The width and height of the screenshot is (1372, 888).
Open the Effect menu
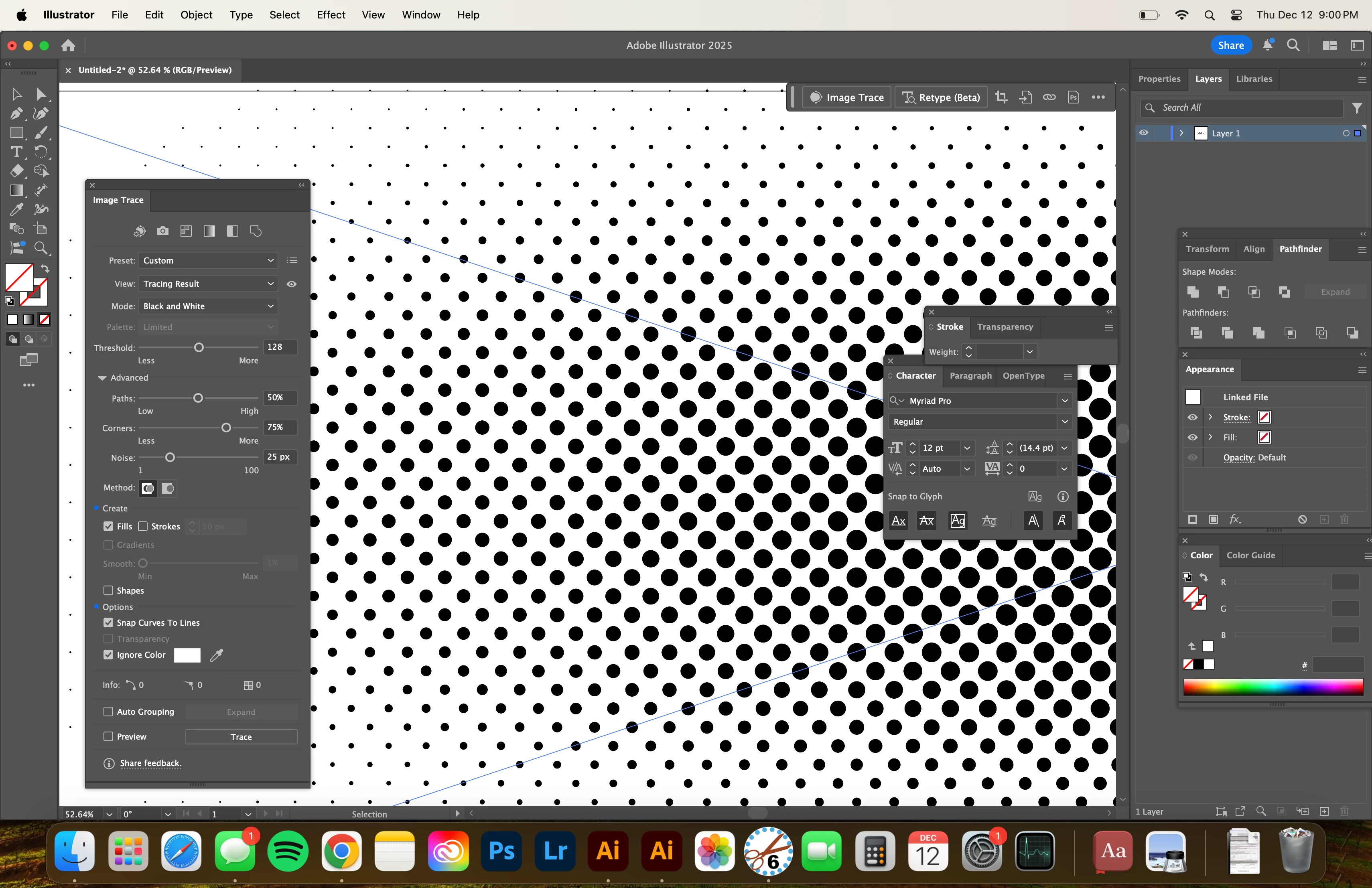tap(330, 15)
